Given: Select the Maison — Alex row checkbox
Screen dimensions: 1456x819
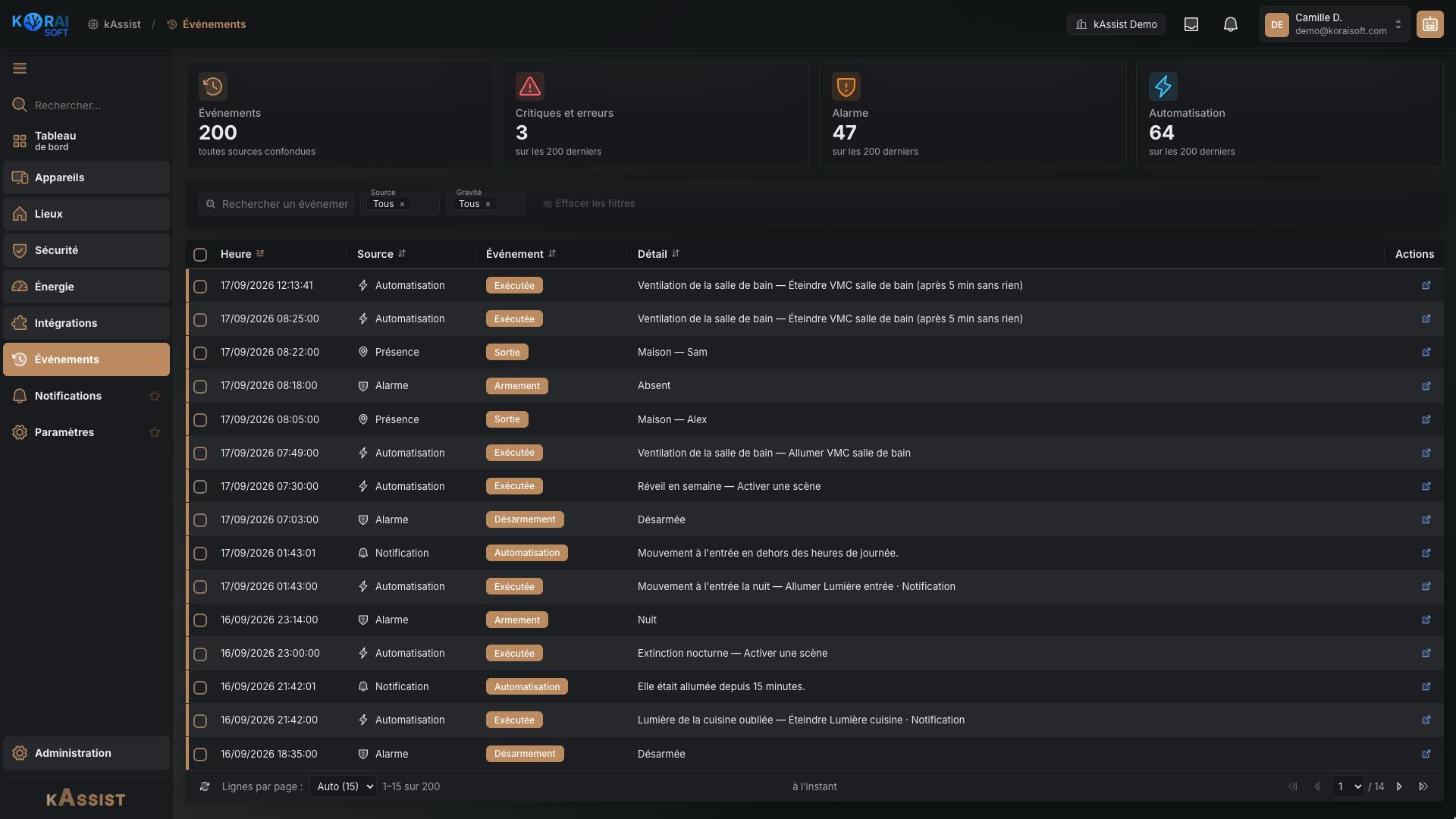Looking at the screenshot, I should pos(200,420).
